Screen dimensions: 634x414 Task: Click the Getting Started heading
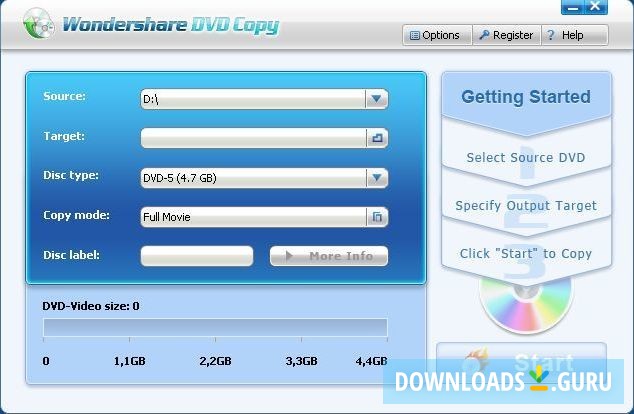[x=526, y=97]
